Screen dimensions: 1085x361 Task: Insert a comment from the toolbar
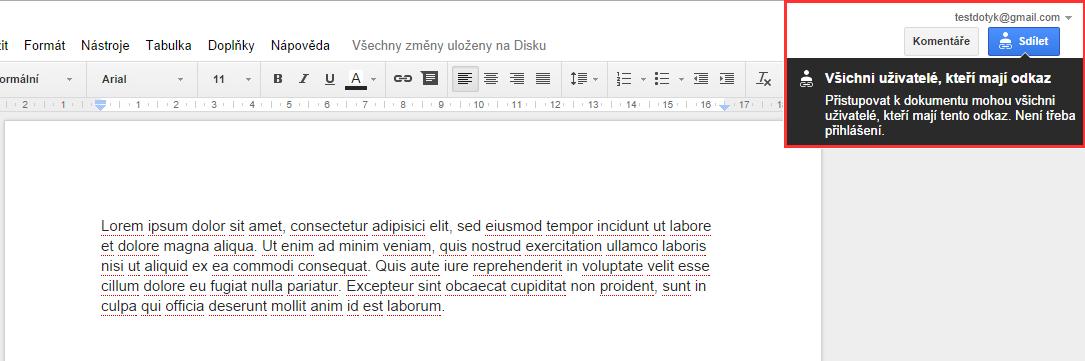click(430, 79)
